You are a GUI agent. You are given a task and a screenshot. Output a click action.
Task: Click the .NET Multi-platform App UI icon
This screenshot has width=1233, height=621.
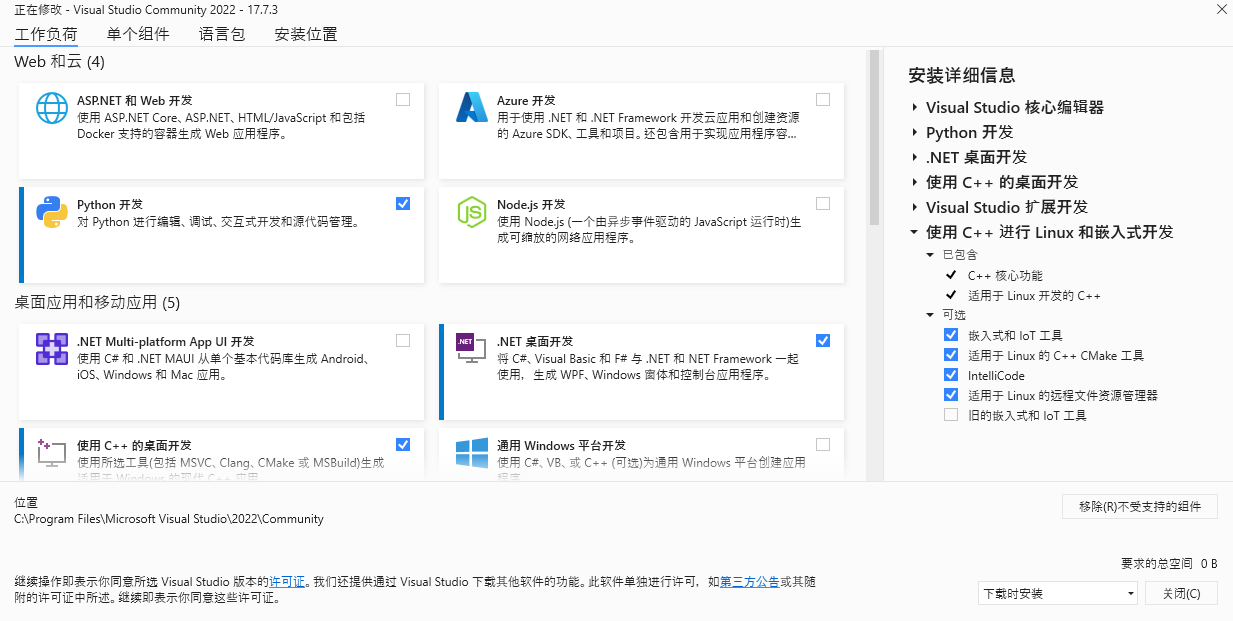(52, 348)
